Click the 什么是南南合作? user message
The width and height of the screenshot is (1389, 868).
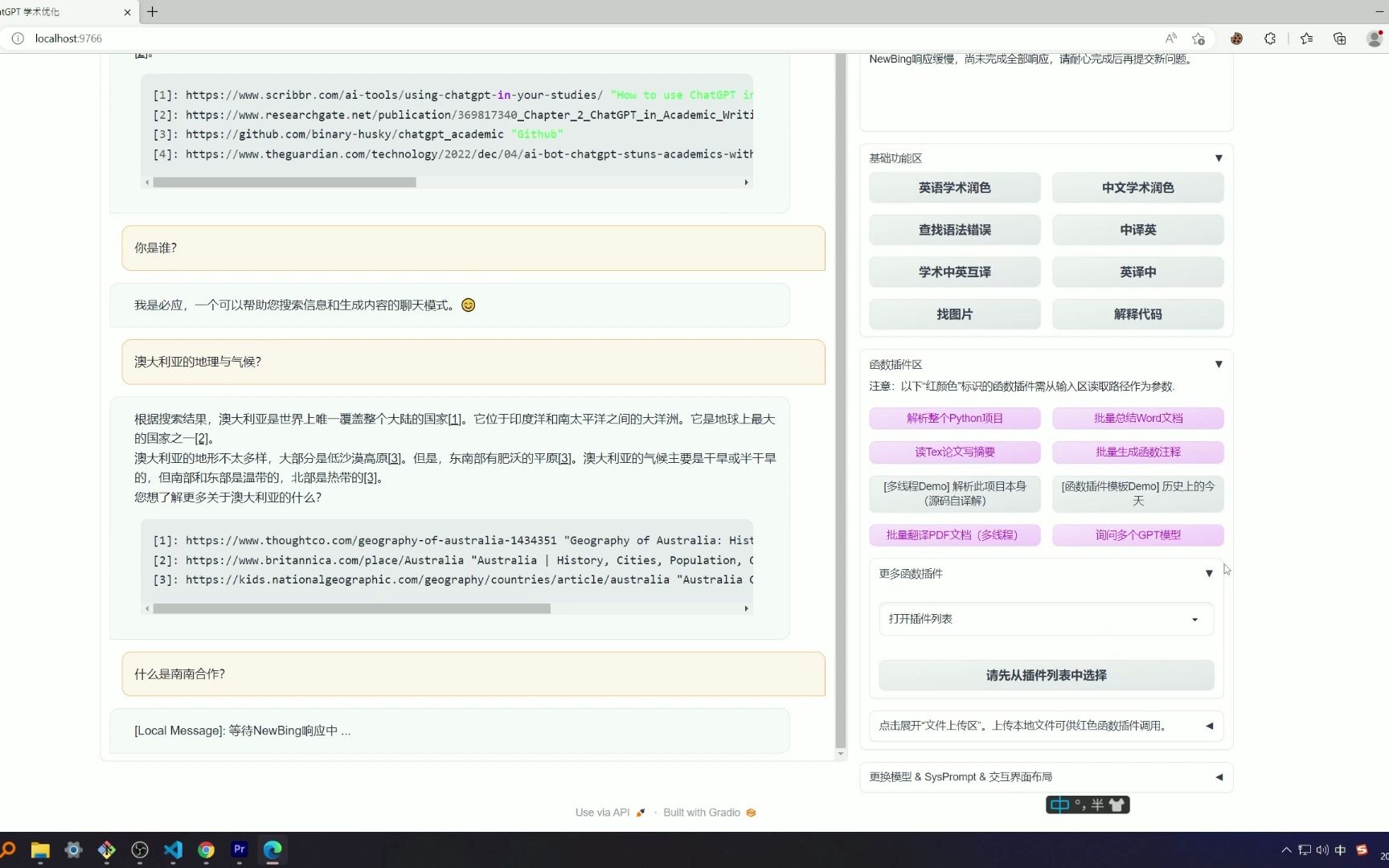click(473, 674)
